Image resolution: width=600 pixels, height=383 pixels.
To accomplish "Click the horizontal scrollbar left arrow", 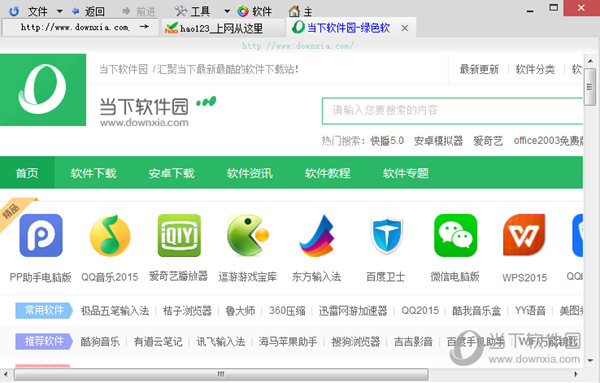I will tap(5, 374).
